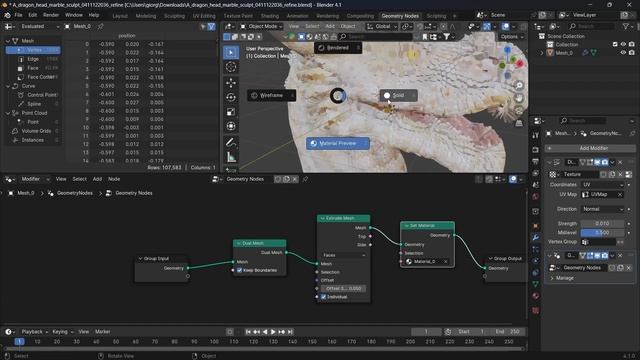640x360 pixels.
Task: Switch to the Shading workspace tab
Action: (x=270, y=16)
